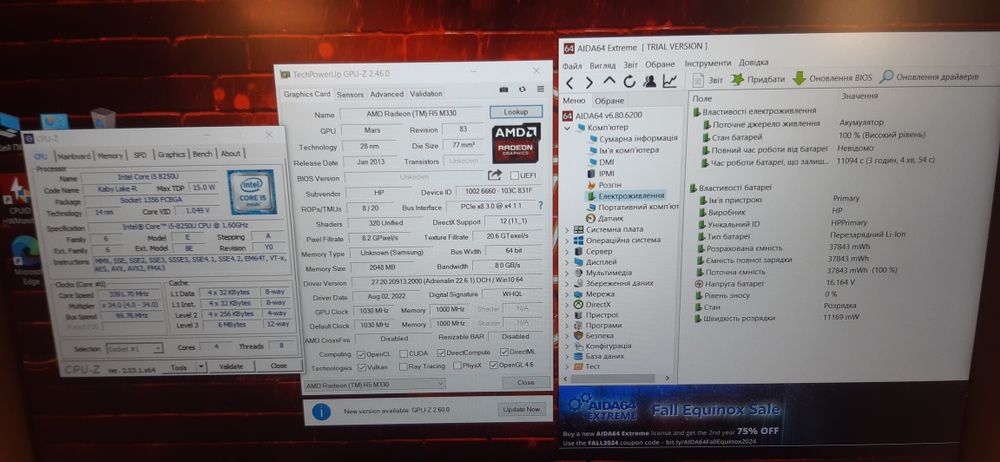The width and height of the screenshot is (1000, 462).
Task: Expand Системна плата node
Action: pyautogui.click(x=568, y=230)
